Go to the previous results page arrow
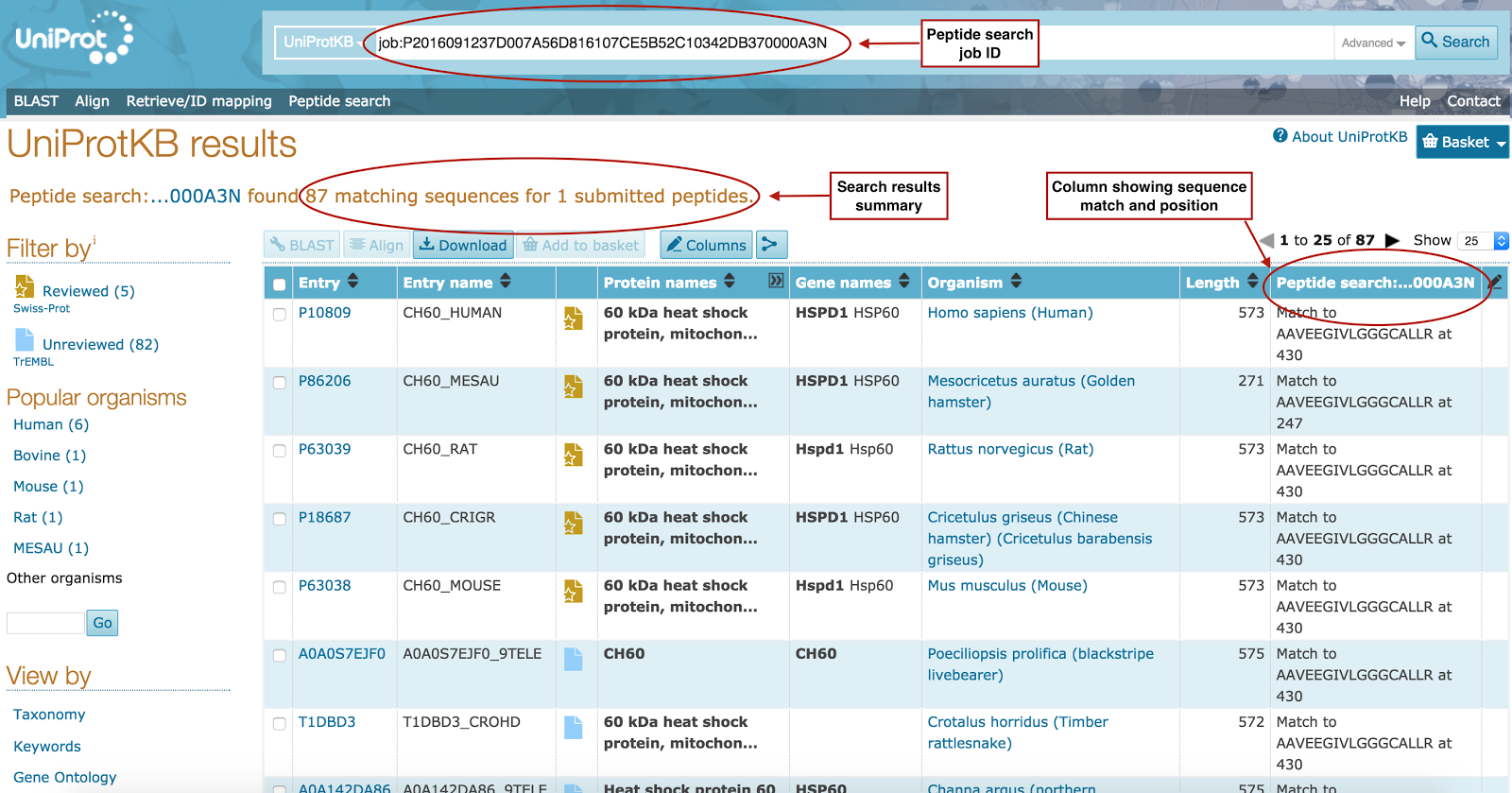1512x793 pixels. tap(1266, 240)
